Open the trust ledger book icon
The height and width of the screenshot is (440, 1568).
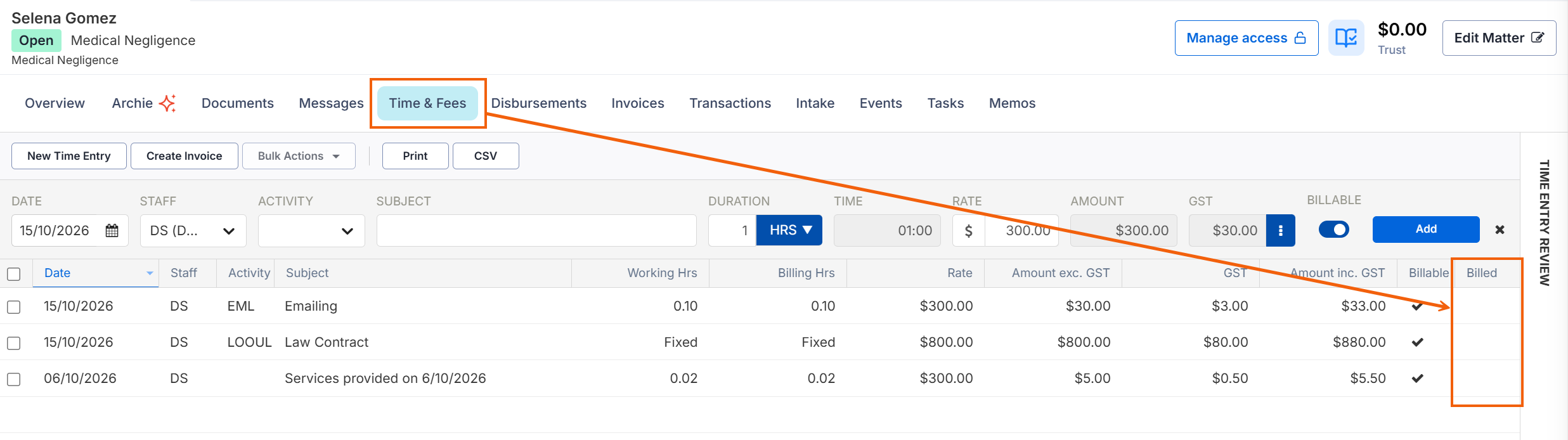(1346, 38)
